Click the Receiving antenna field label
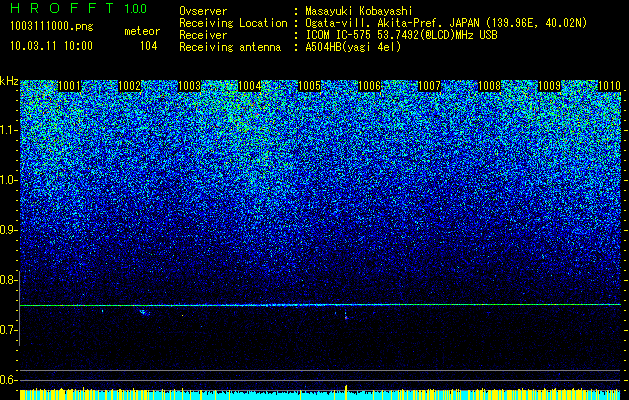 coord(230,47)
